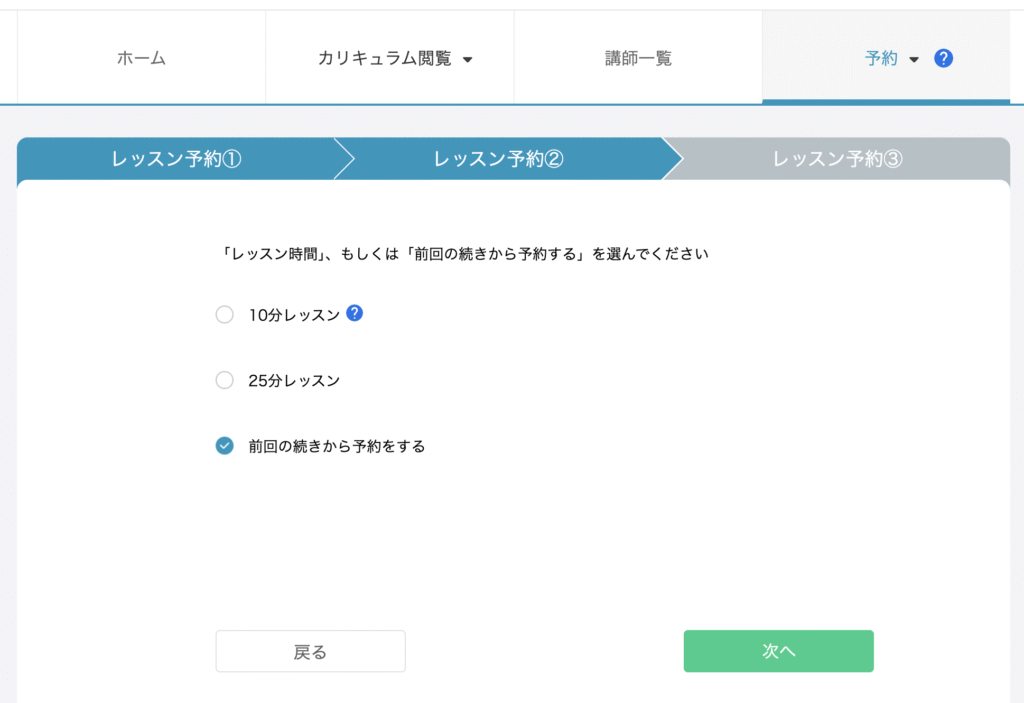Click the greyed レッスン予約③ step

(x=838, y=159)
